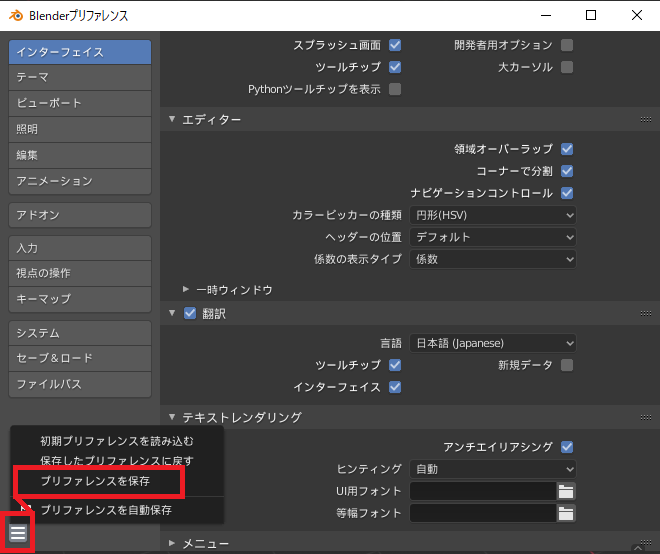The width and height of the screenshot is (660, 554).
Task: Click folder icon next to 等幅フォント field
Action: (x=567, y=513)
